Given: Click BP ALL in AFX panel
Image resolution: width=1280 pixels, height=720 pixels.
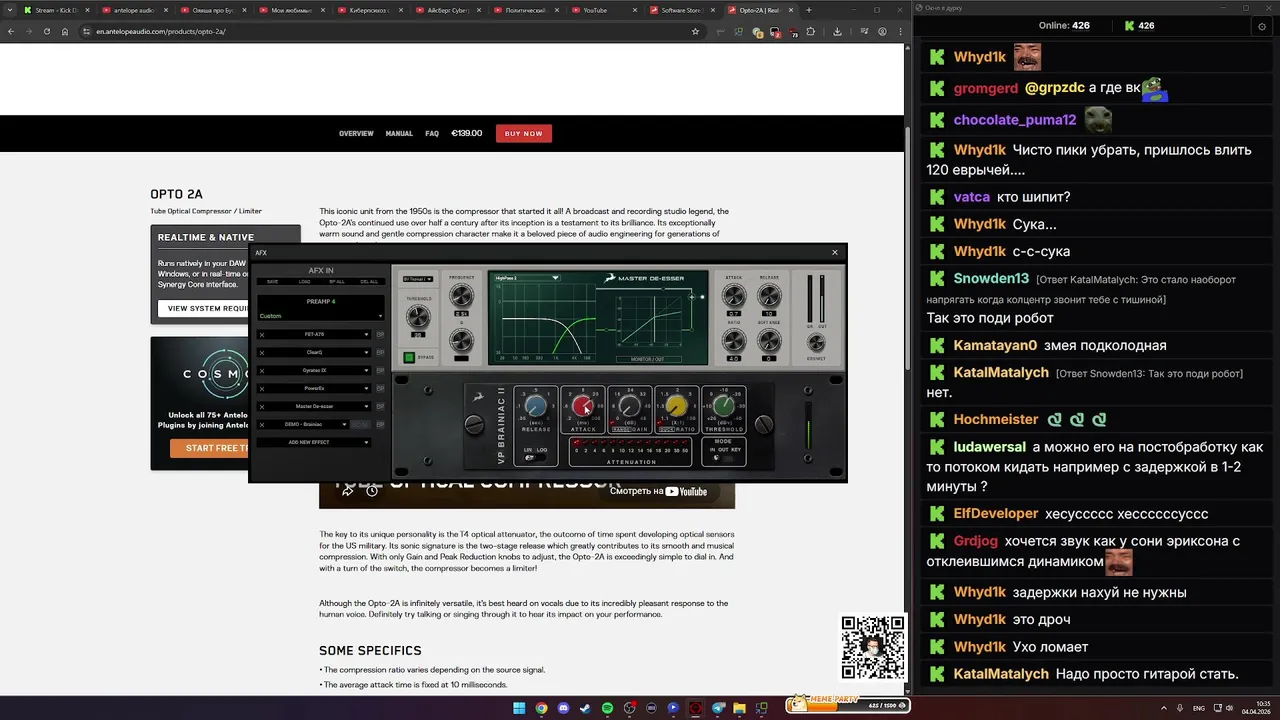Looking at the screenshot, I should tap(337, 282).
